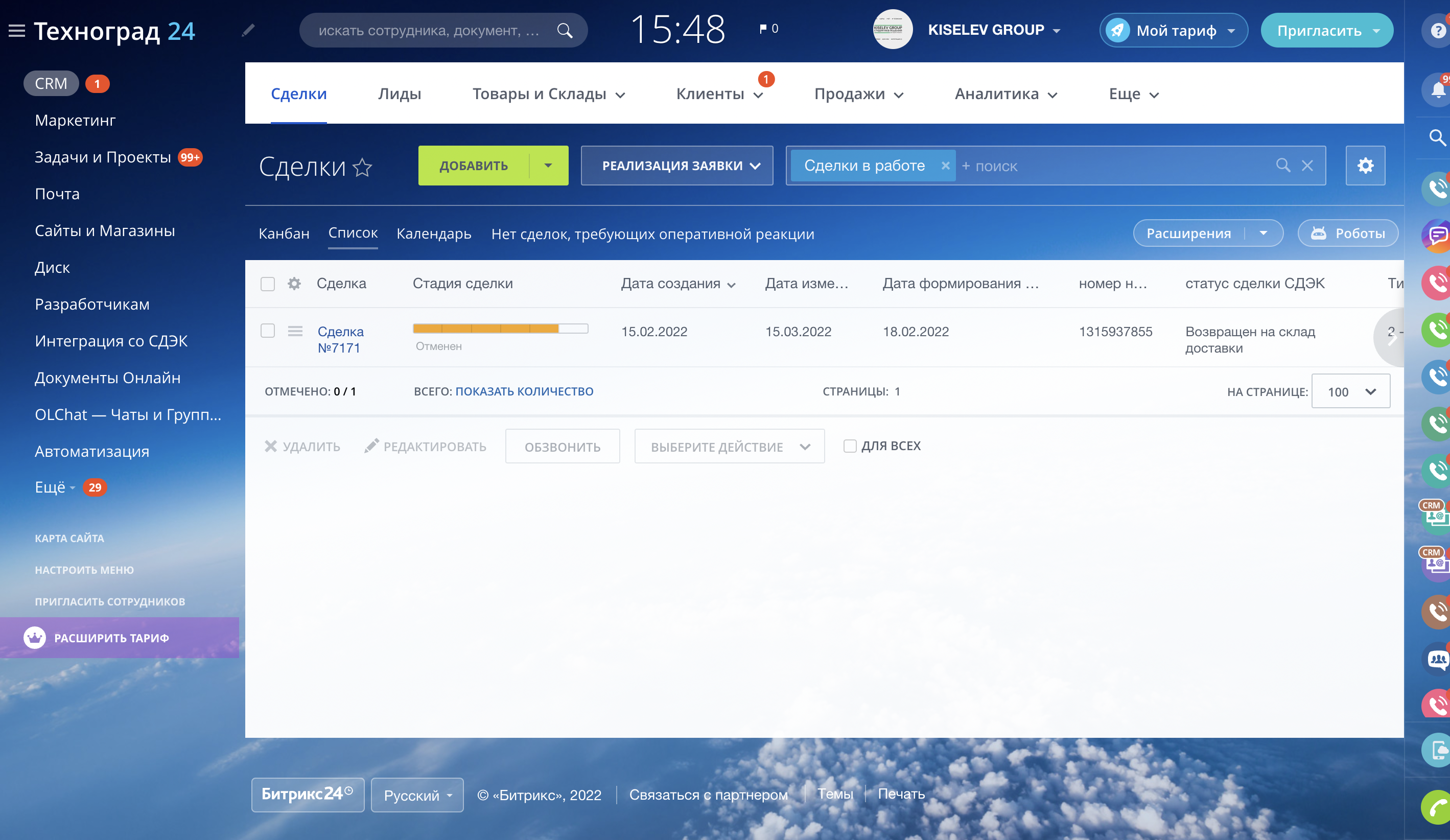Open the KISELEV GROUP avatar
The image size is (1450, 840).
pos(893,29)
